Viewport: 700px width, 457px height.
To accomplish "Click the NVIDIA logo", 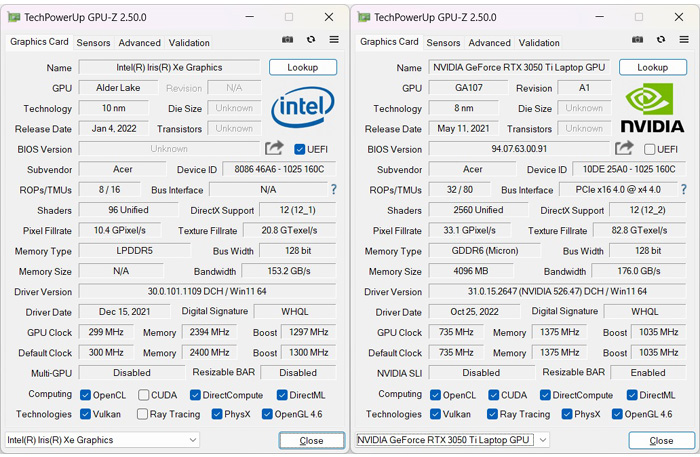I will [652, 107].
